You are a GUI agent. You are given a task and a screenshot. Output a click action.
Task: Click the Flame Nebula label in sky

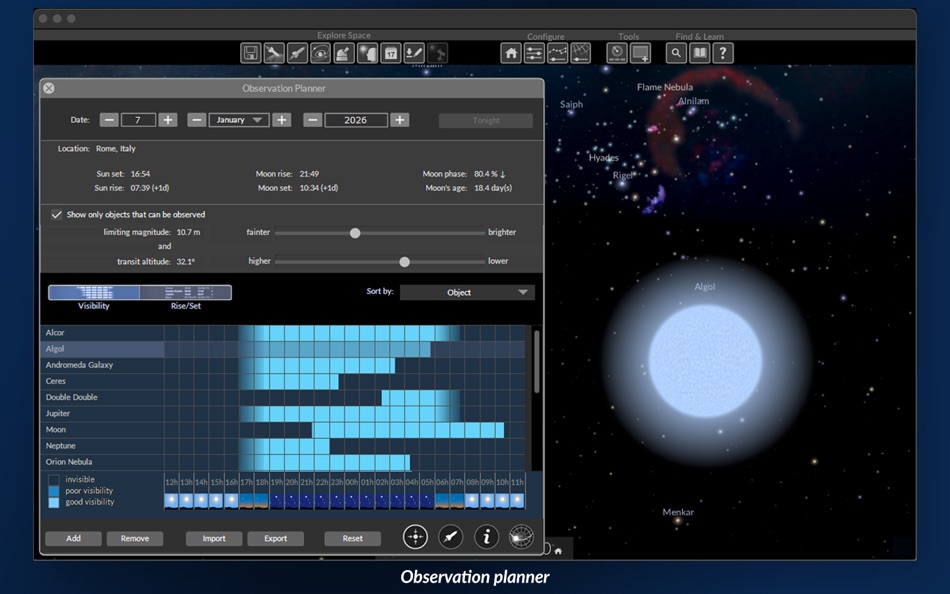[x=665, y=87]
